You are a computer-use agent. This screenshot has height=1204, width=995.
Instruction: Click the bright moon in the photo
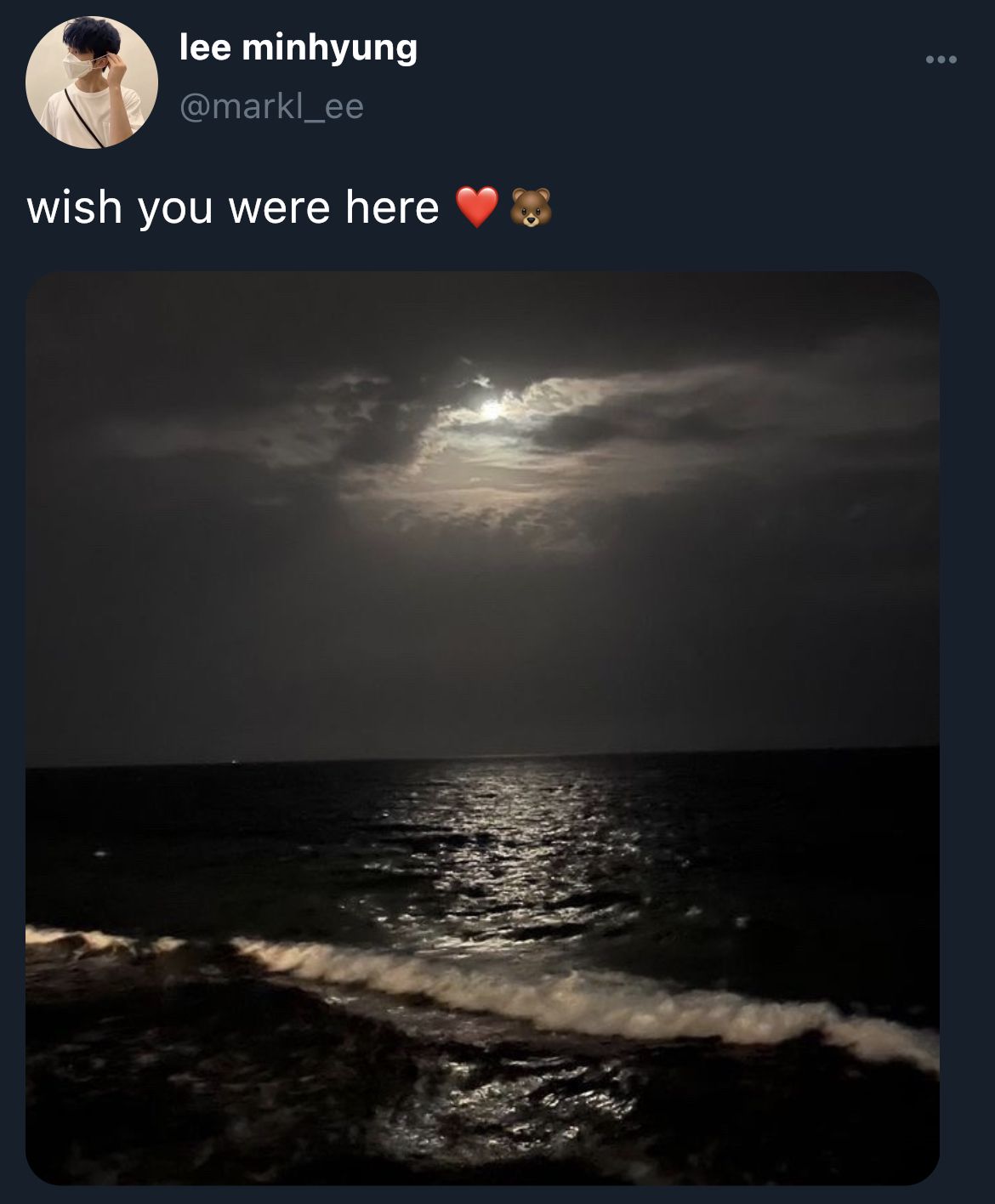[492, 411]
